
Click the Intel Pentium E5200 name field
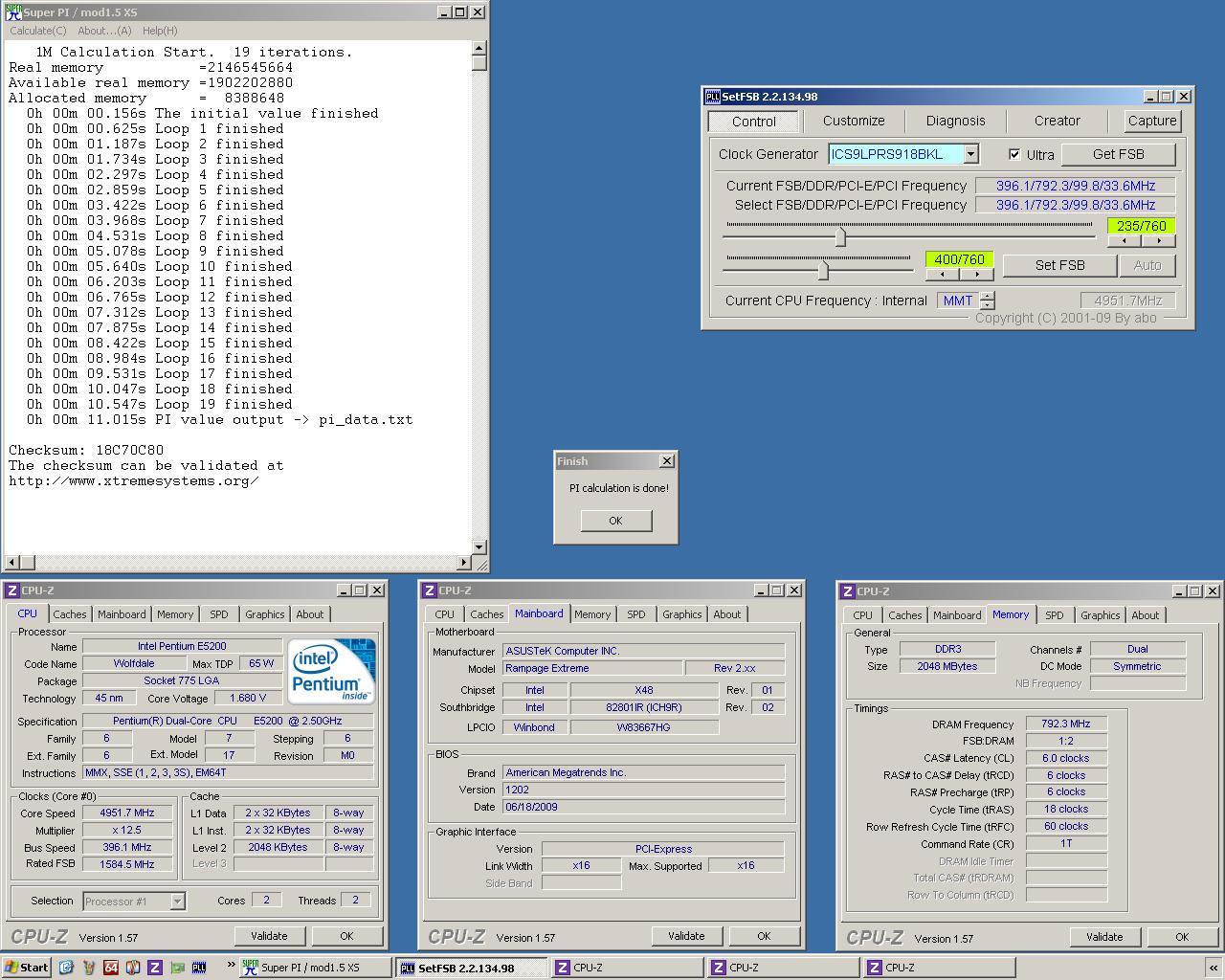pyautogui.click(x=182, y=646)
